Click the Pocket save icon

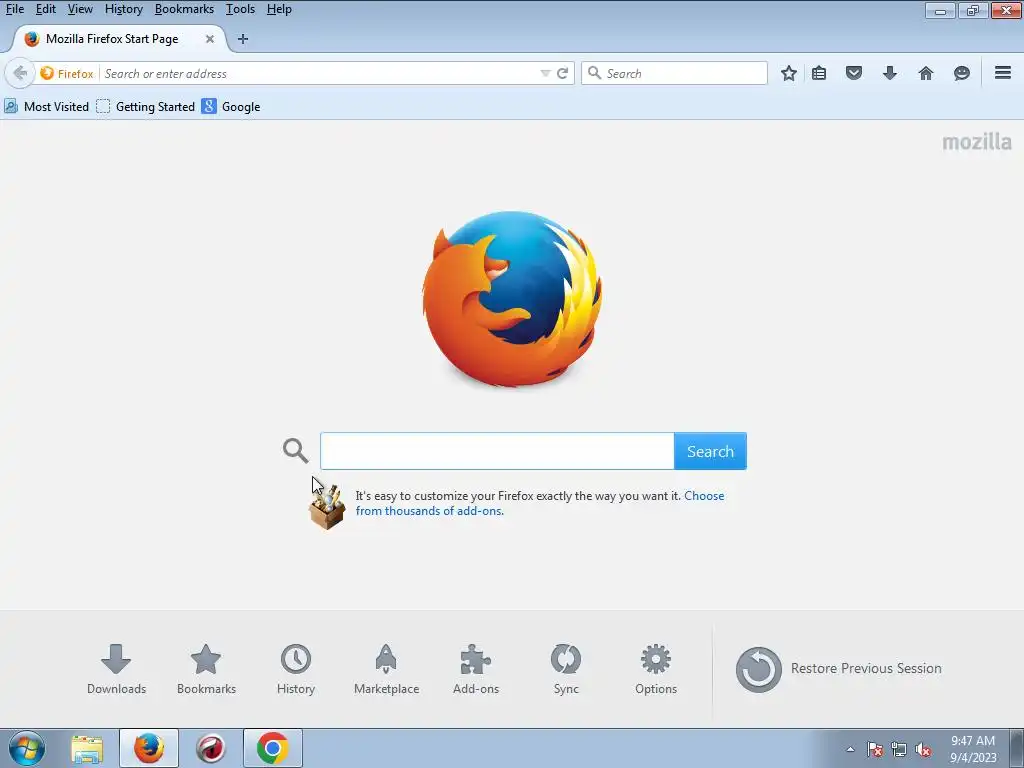[854, 73]
